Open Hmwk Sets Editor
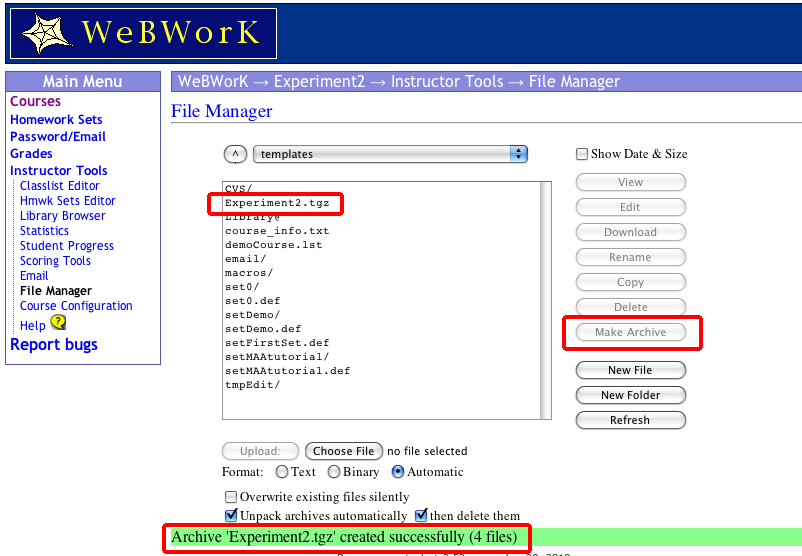The image size is (802, 556). [x=68, y=201]
